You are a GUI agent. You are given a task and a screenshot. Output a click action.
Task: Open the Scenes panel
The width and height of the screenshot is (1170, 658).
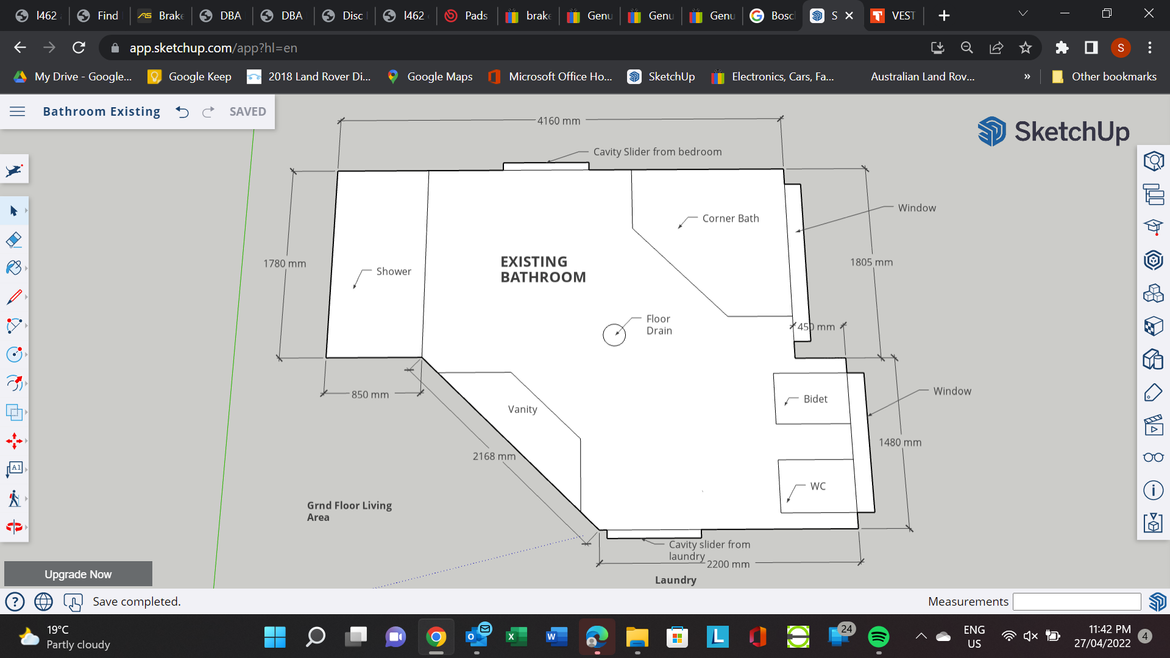[1153, 425]
